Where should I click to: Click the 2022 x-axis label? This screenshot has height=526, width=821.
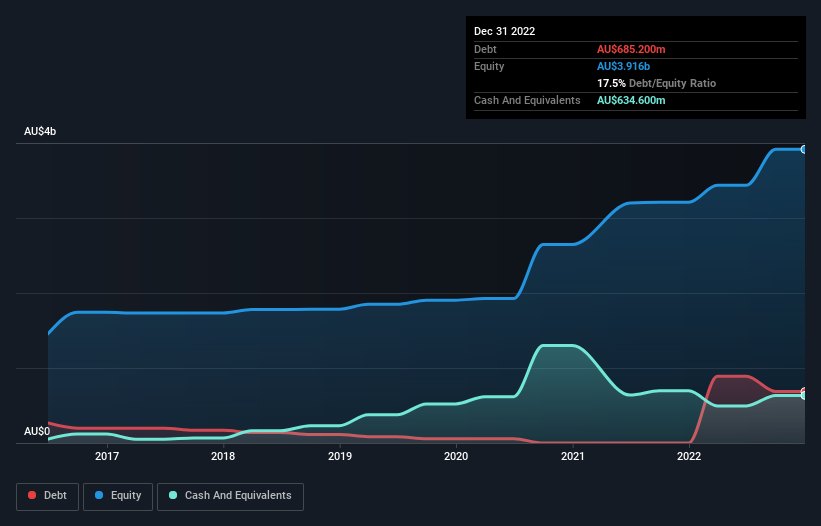pos(689,456)
